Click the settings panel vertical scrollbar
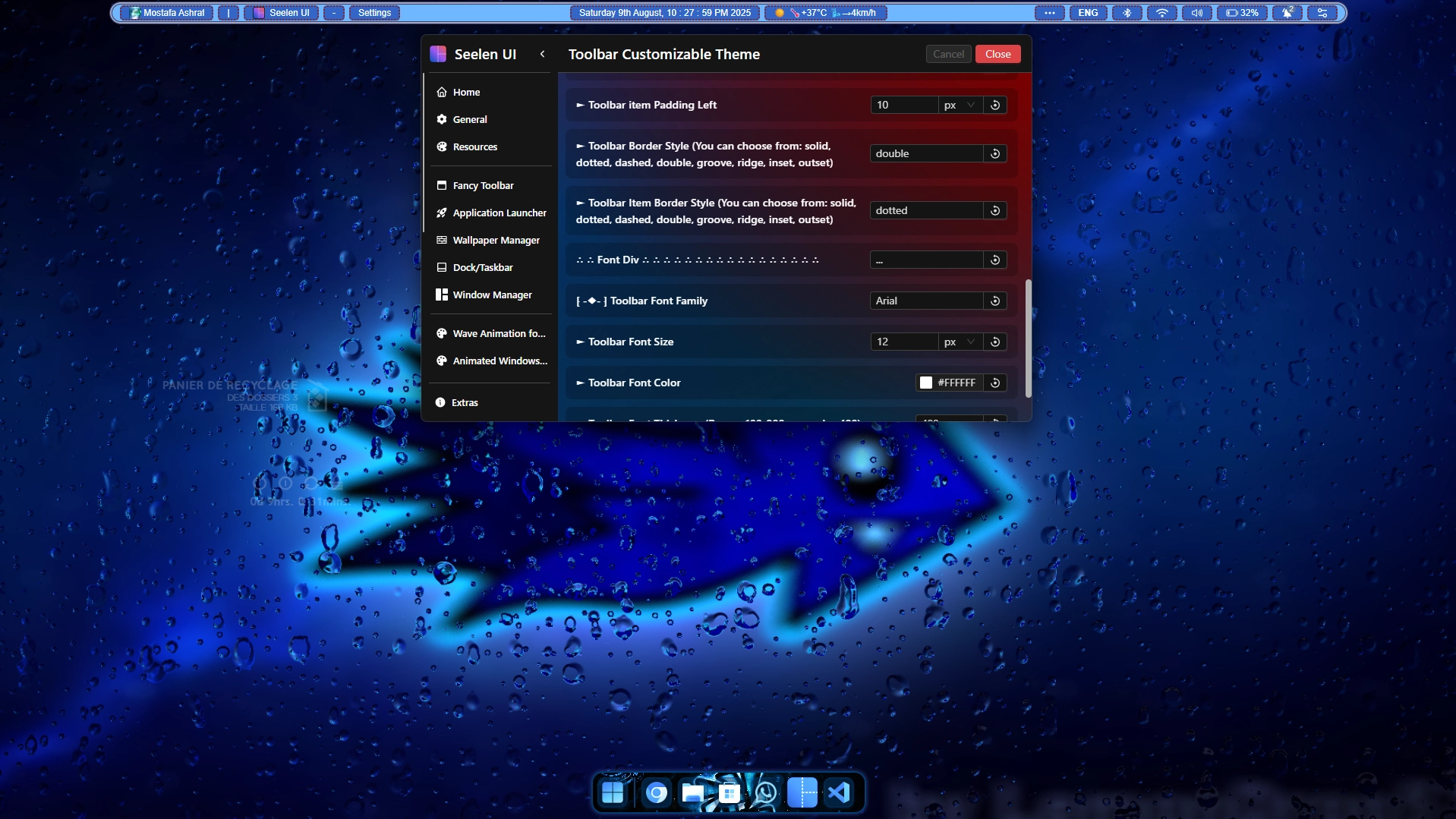The width and height of the screenshot is (1456, 819). click(1028, 338)
